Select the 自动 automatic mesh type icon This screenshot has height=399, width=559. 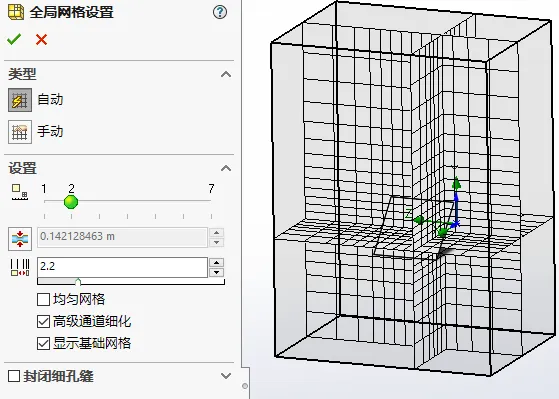[x=20, y=100]
